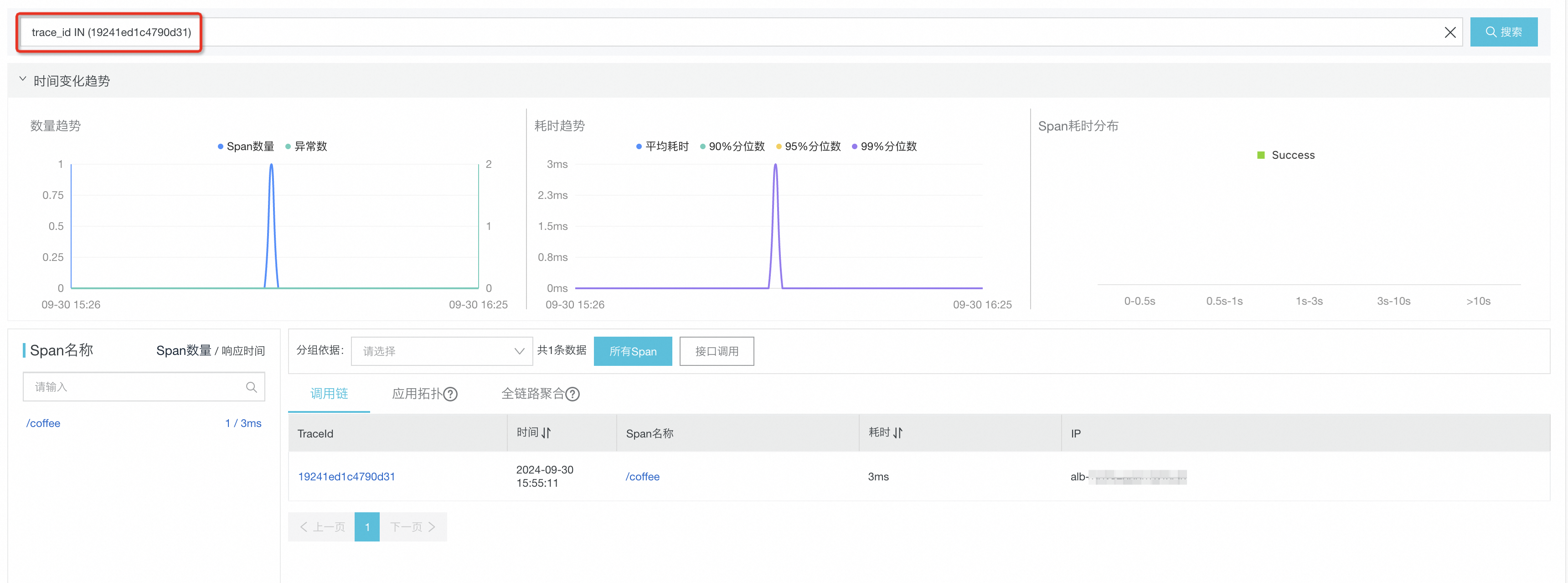Image resolution: width=1568 pixels, height=583 pixels.
Task: Toggle the 95%分位数 legend series
Action: pyautogui.click(x=808, y=146)
